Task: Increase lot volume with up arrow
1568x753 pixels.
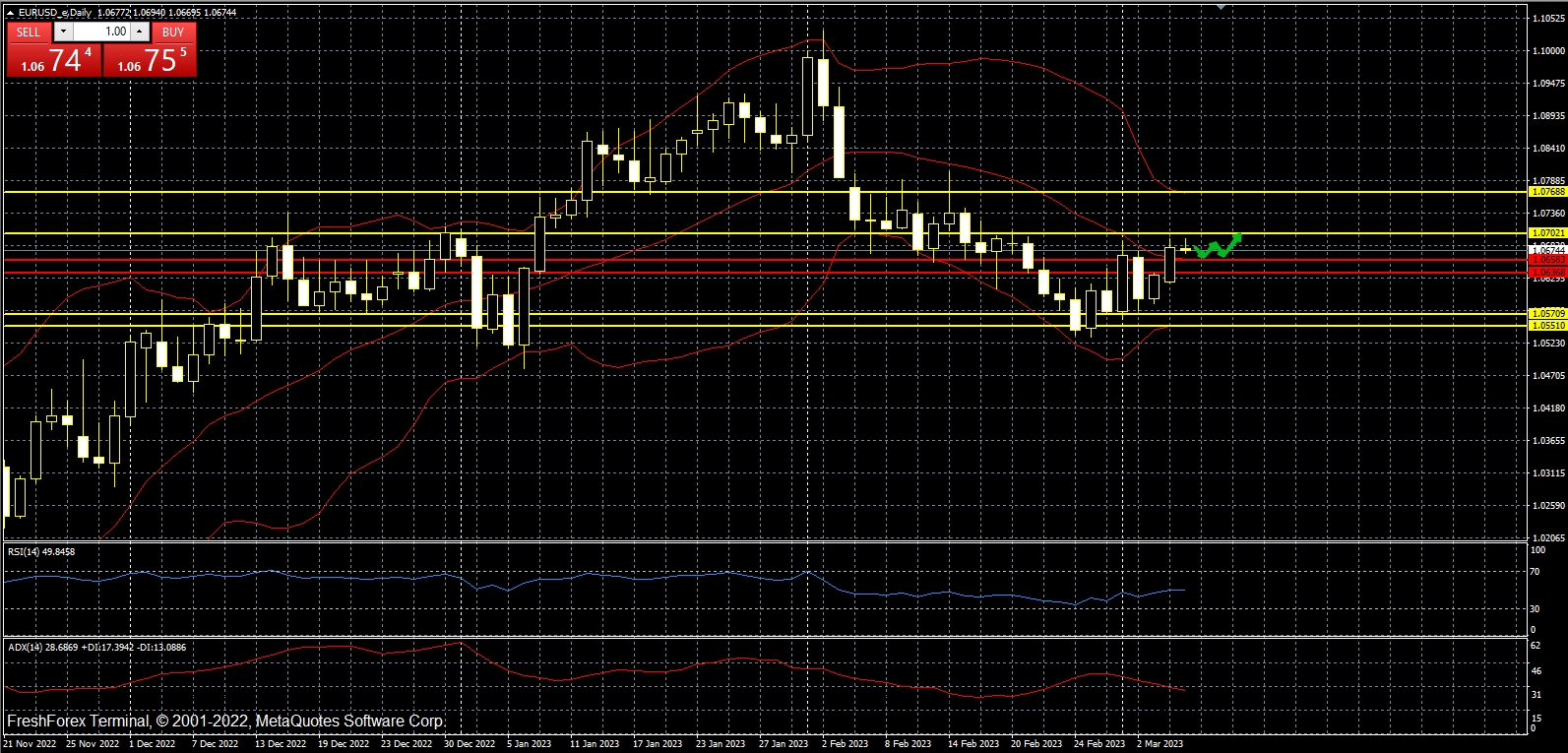Action: coord(140,31)
